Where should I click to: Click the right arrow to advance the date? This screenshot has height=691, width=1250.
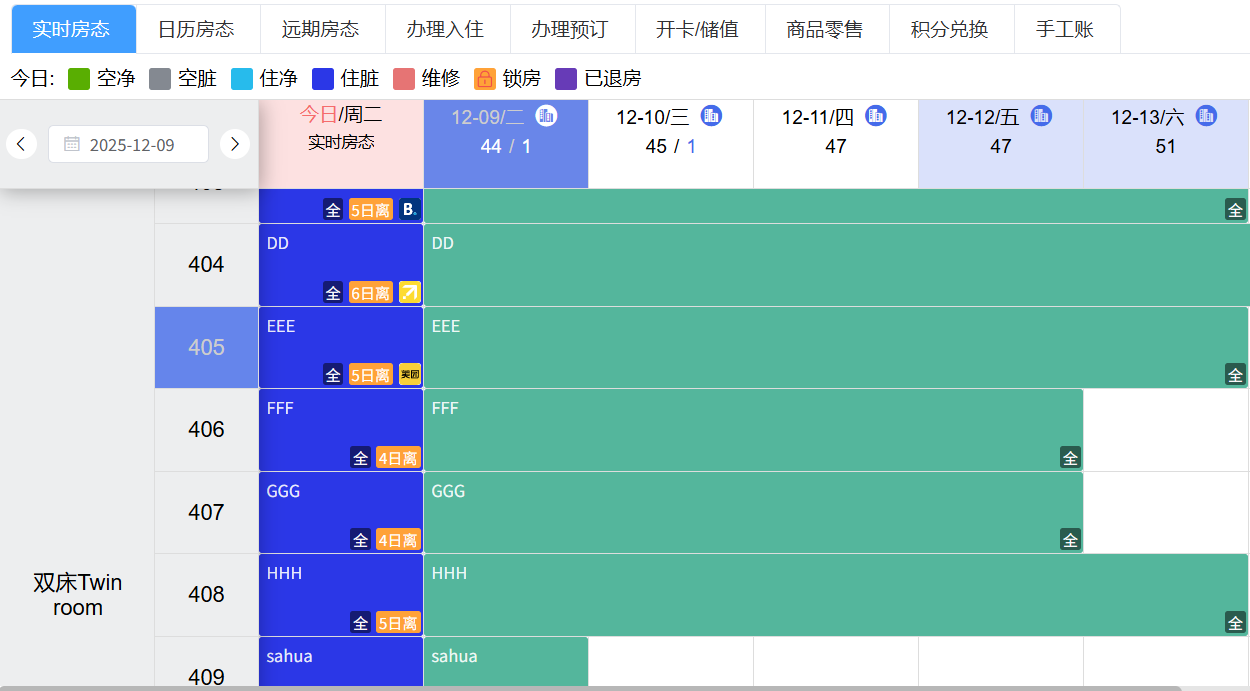(234, 144)
